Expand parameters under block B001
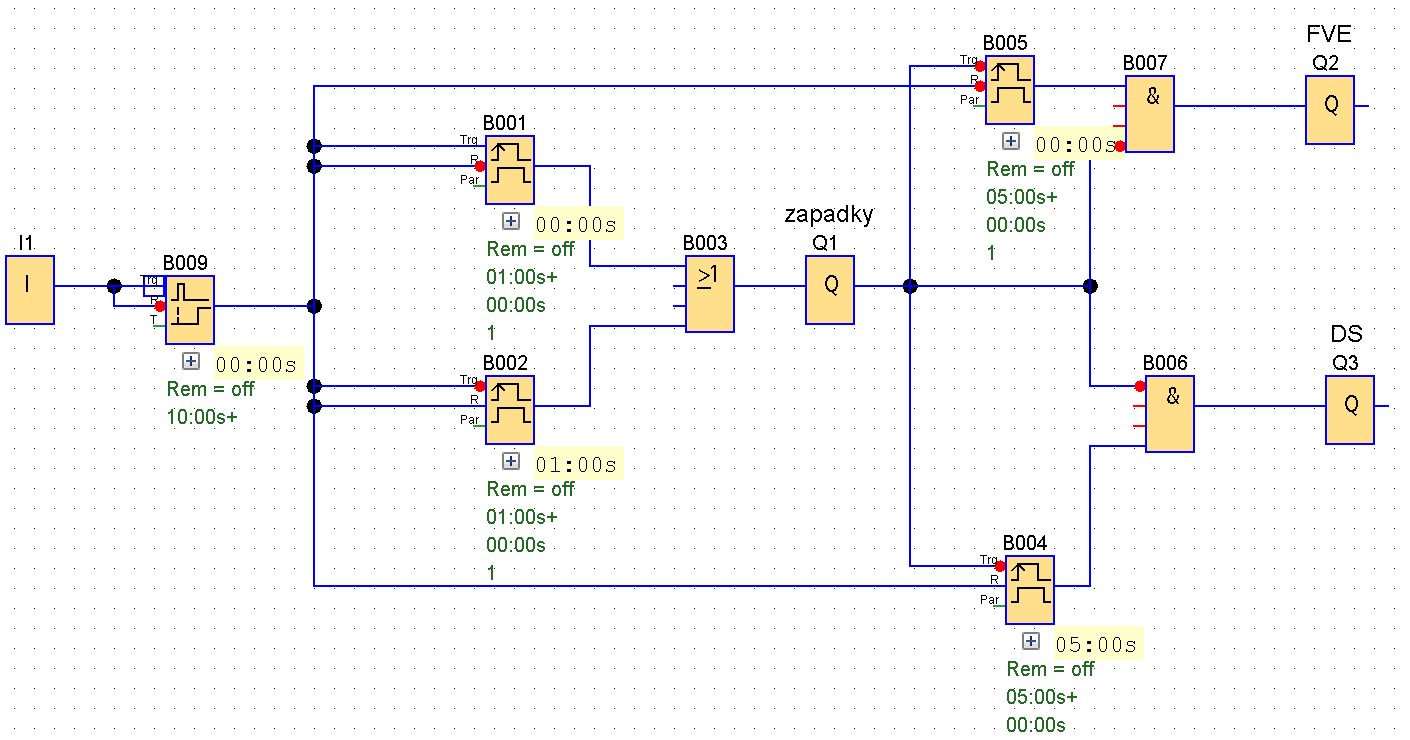Screen dimensions: 1410x740 [x=511, y=222]
